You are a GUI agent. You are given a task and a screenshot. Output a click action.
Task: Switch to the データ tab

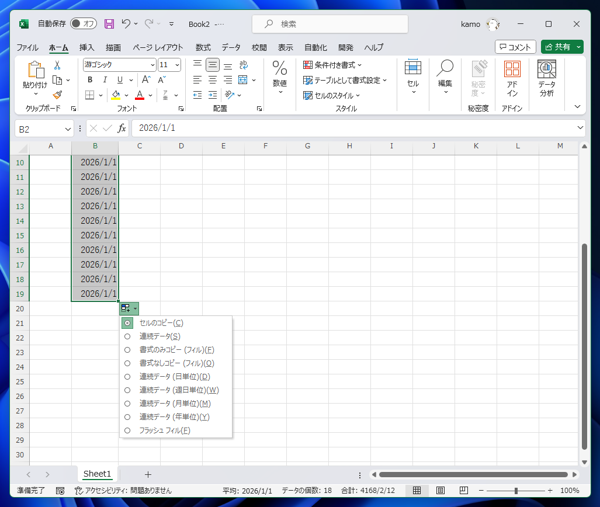[x=231, y=47]
